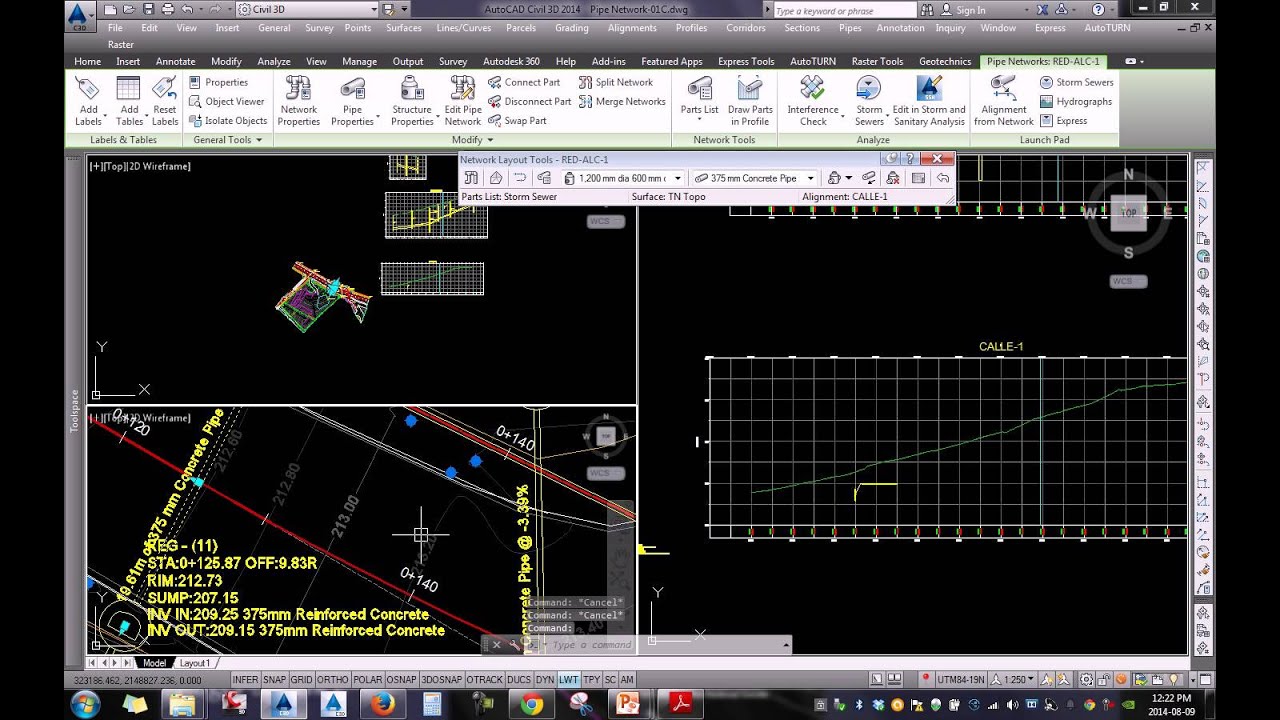Toggle OTRACK object tracking
This screenshot has height=720, width=1280.
pos(484,679)
